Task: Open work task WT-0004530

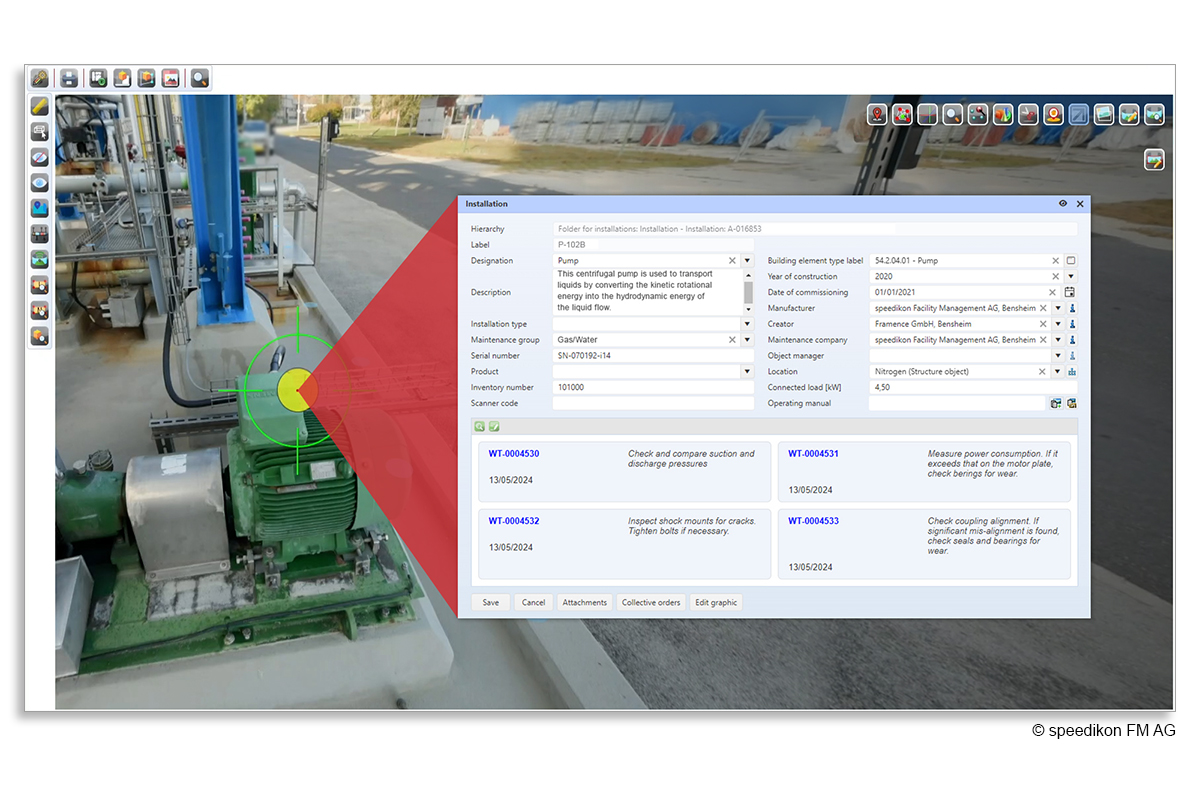Action: (514, 454)
